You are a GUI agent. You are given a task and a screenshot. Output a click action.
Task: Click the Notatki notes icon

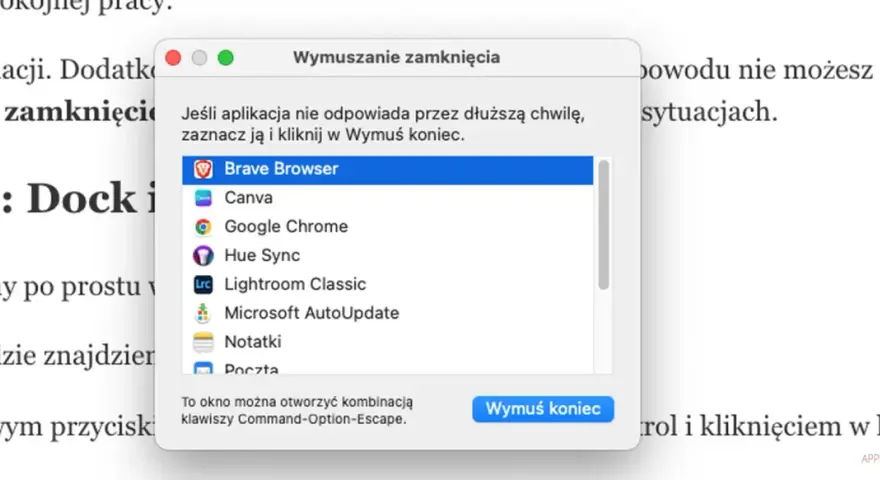(203, 342)
